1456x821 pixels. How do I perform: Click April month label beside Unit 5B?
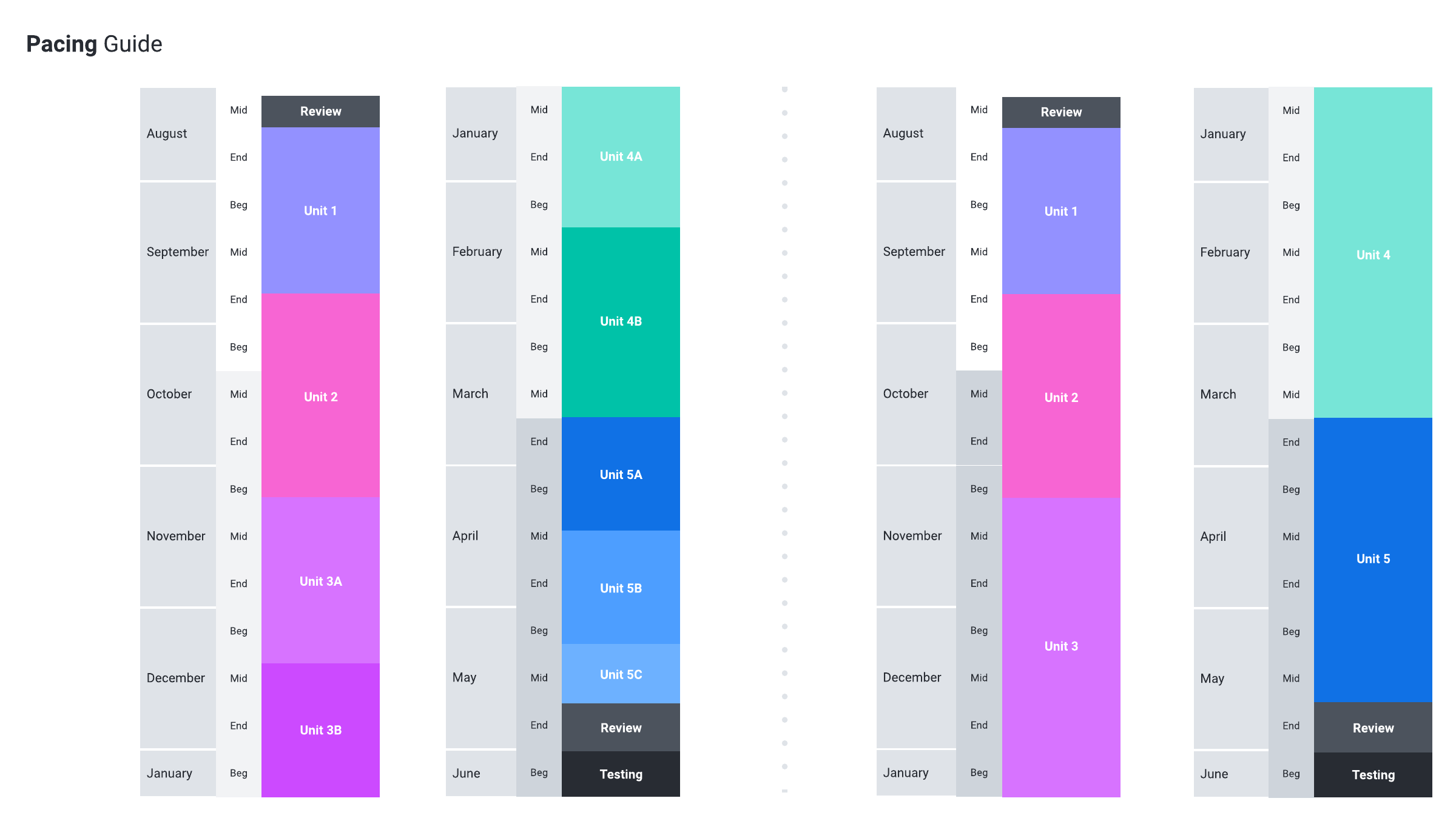pos(465,536)
